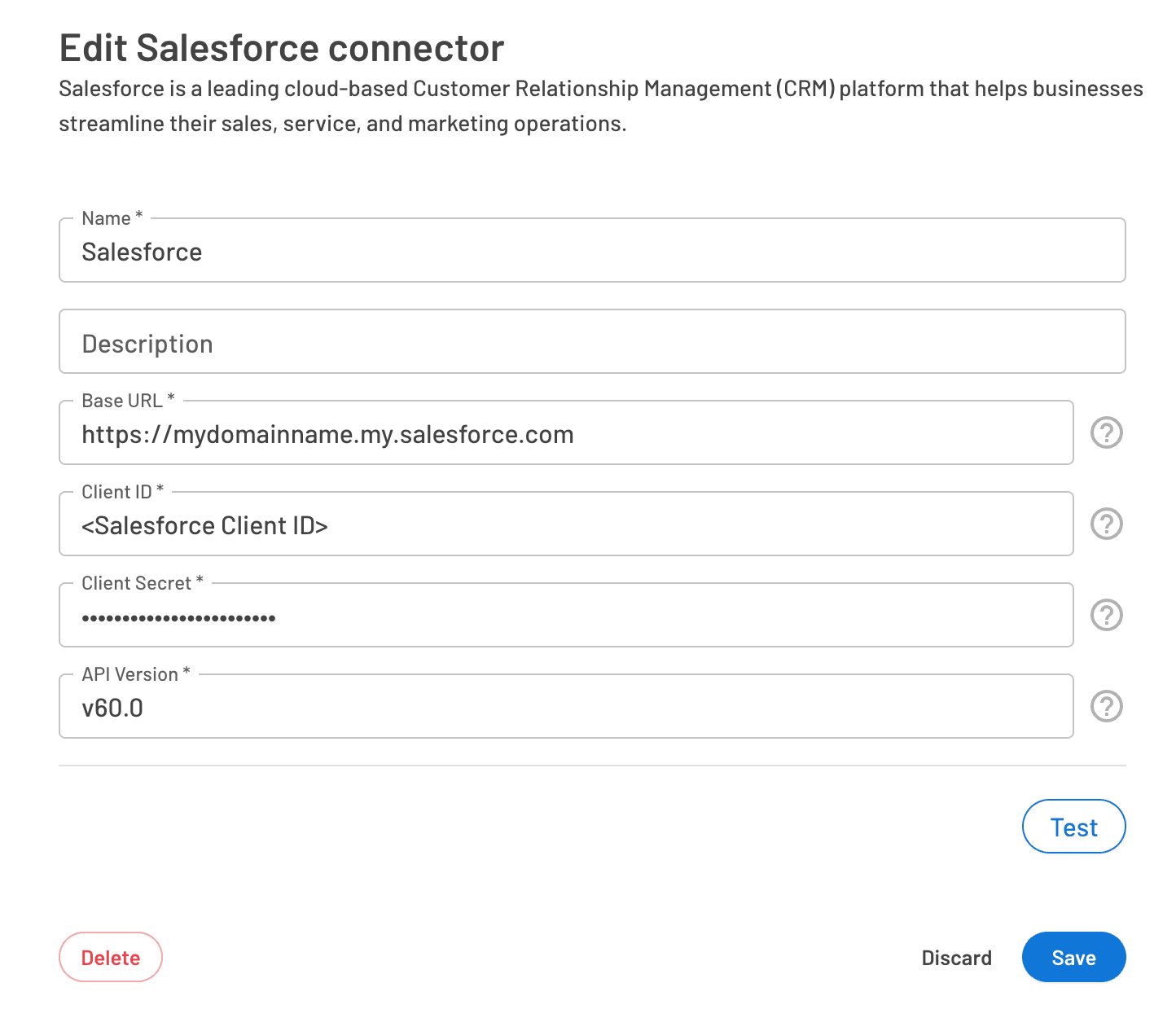Click the "Client Secret *" field label

pos(142,583)
